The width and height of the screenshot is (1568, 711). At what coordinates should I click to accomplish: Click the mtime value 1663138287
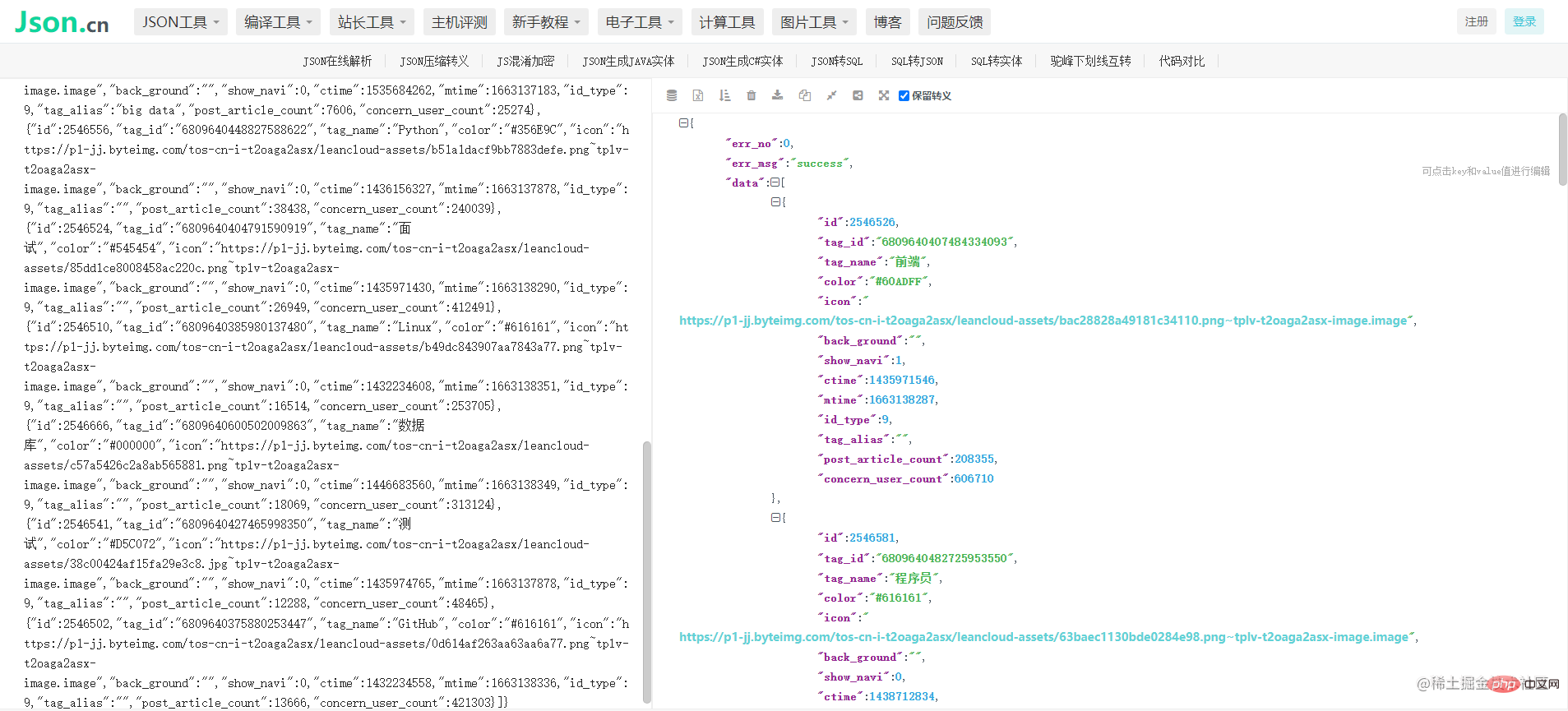coord(902,400)
